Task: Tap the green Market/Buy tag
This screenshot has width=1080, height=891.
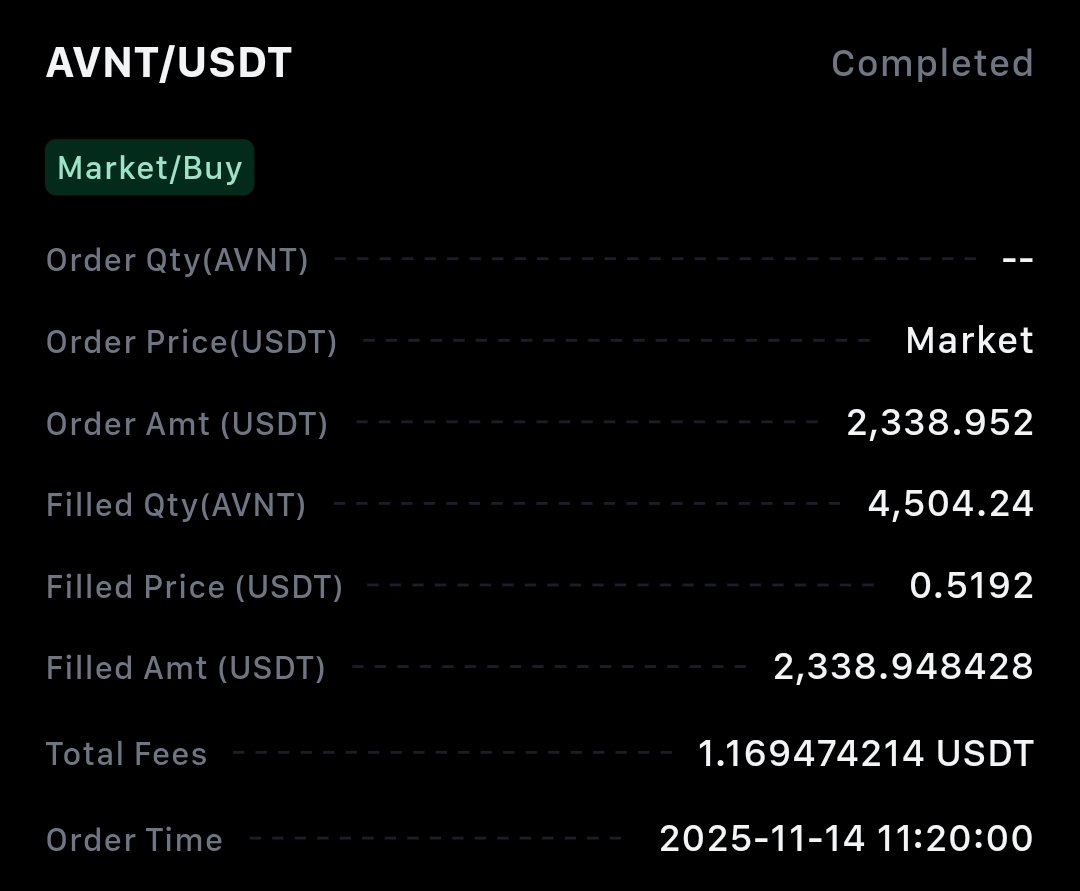Action: click(x=150, y=167)
